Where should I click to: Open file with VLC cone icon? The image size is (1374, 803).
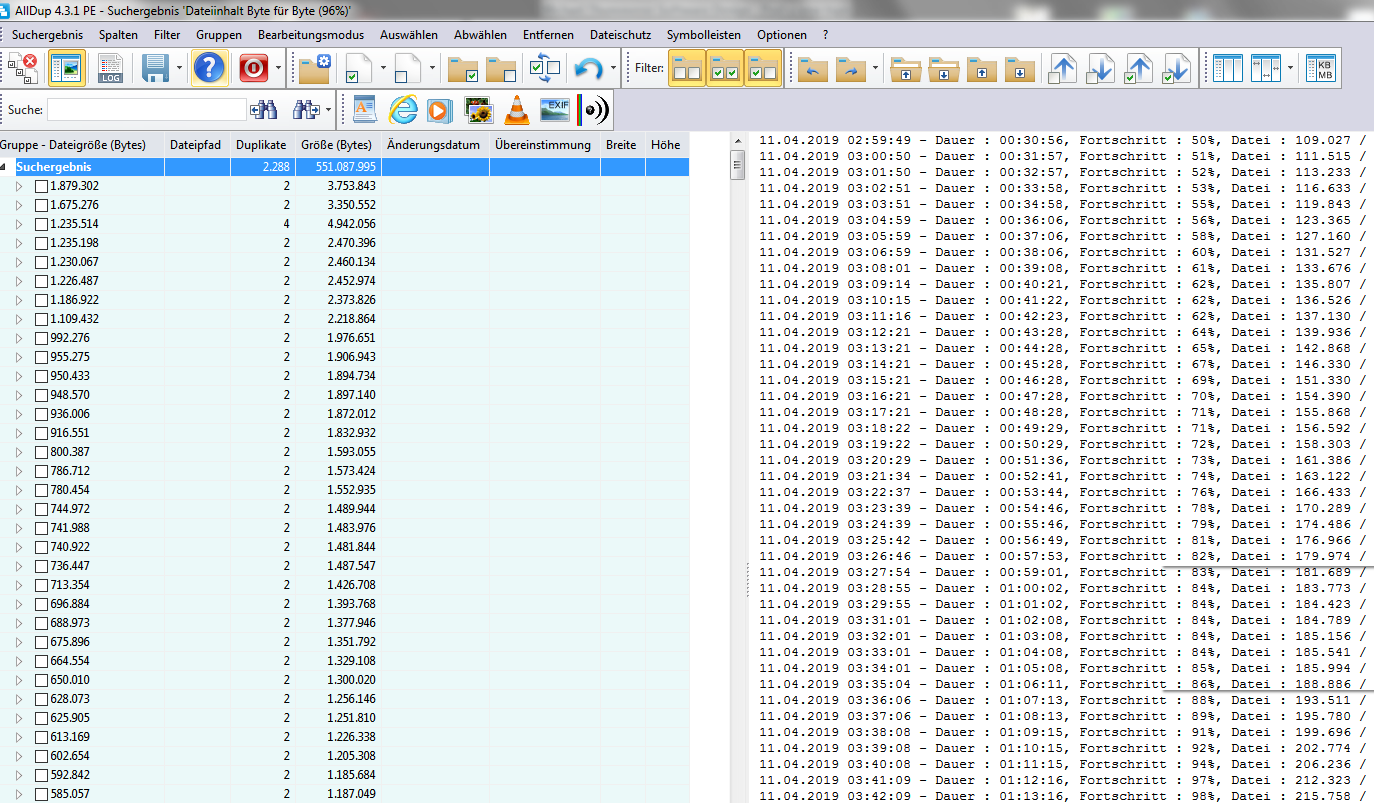coord(517,109)
